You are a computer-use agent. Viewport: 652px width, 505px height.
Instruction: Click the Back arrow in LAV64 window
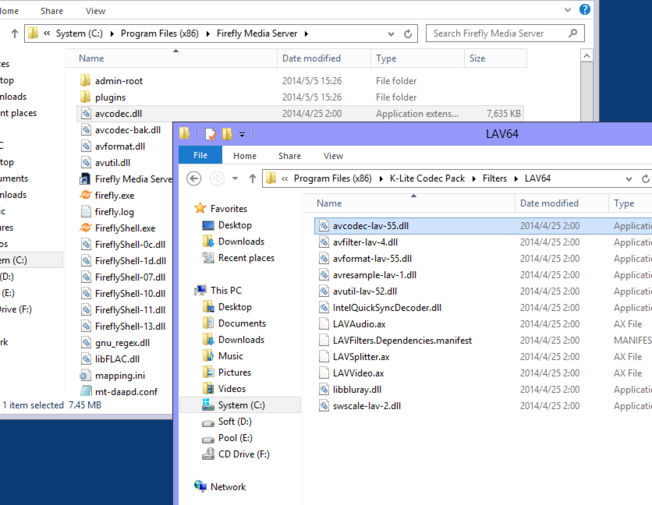click(194, 179)
